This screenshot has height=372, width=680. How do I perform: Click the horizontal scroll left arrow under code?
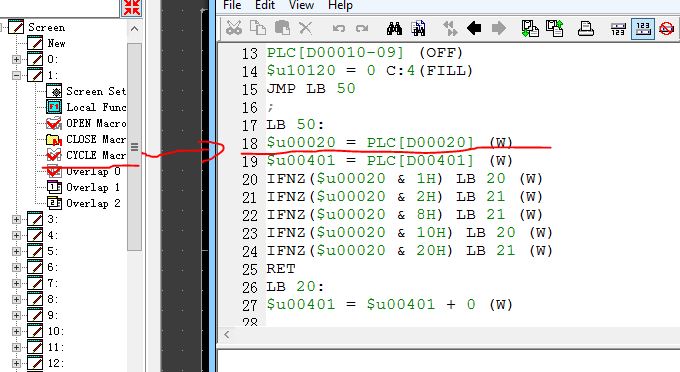click(226, 335)
